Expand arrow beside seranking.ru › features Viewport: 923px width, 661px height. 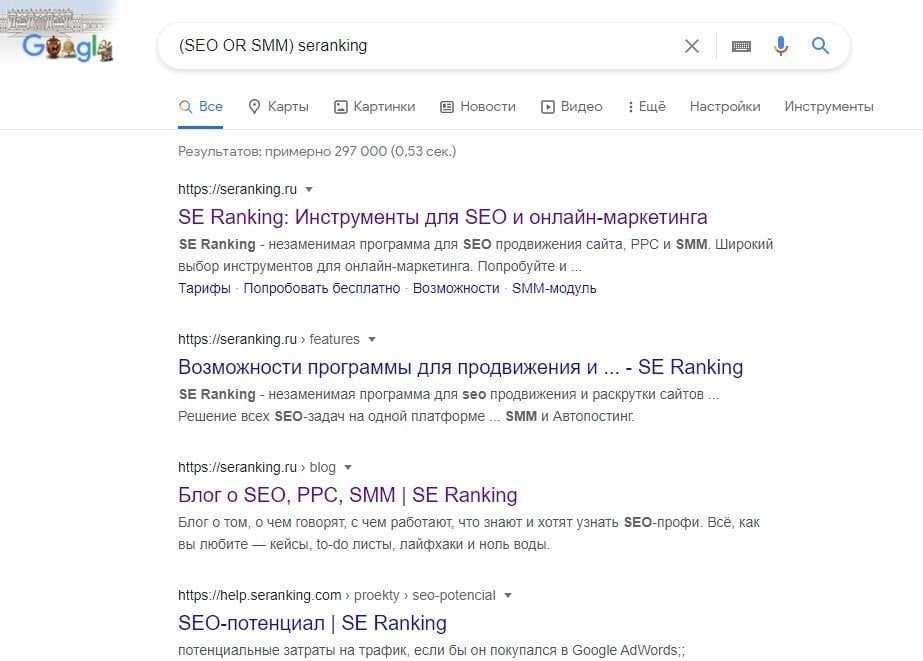pos(372,339)
